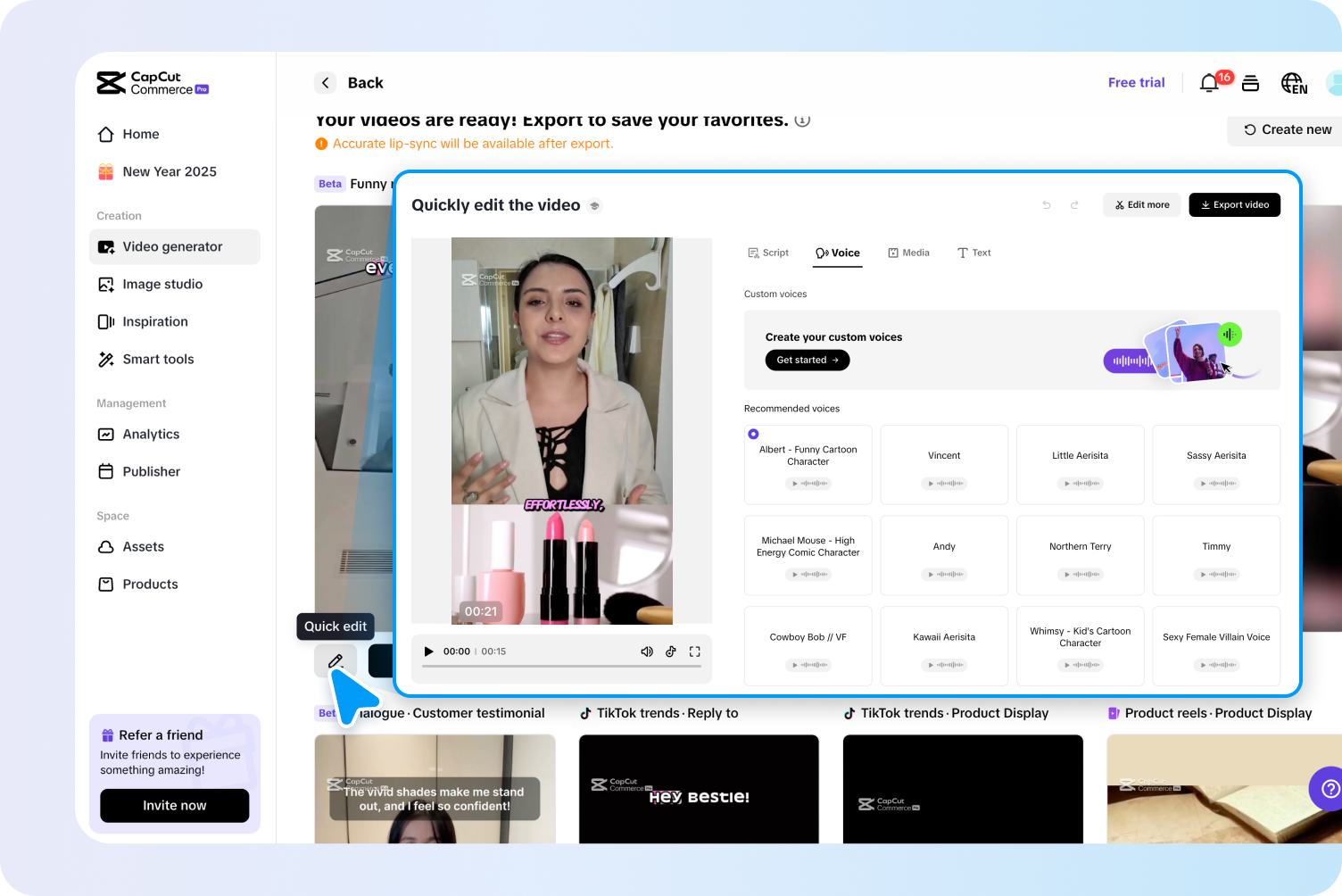Open Analytics in the sidebar
The image size is (1342, 896).
tap(175, 435)
